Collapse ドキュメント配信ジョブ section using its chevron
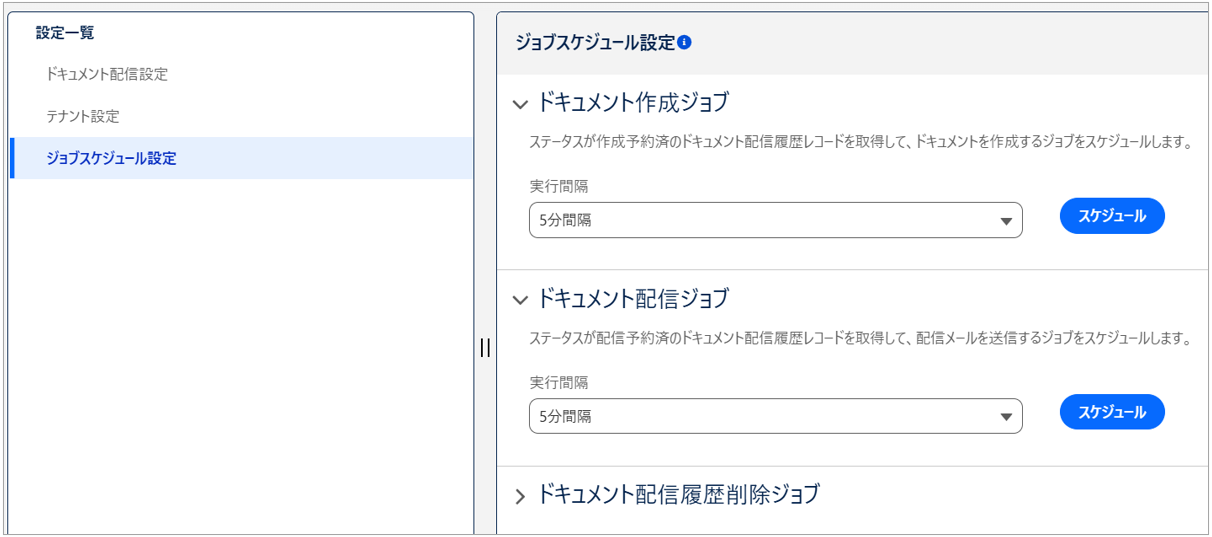The width and height of the screenshot is (1212, 537). (519, 300)
